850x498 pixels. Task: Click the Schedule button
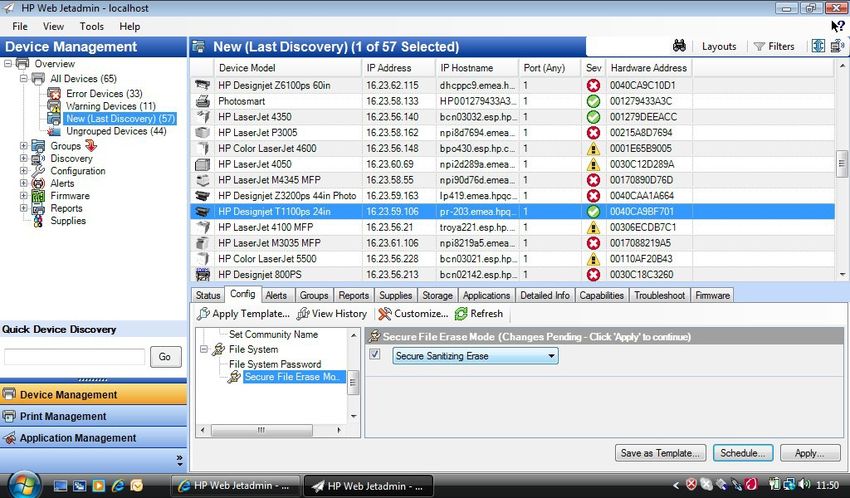click(x=743, y=453)
